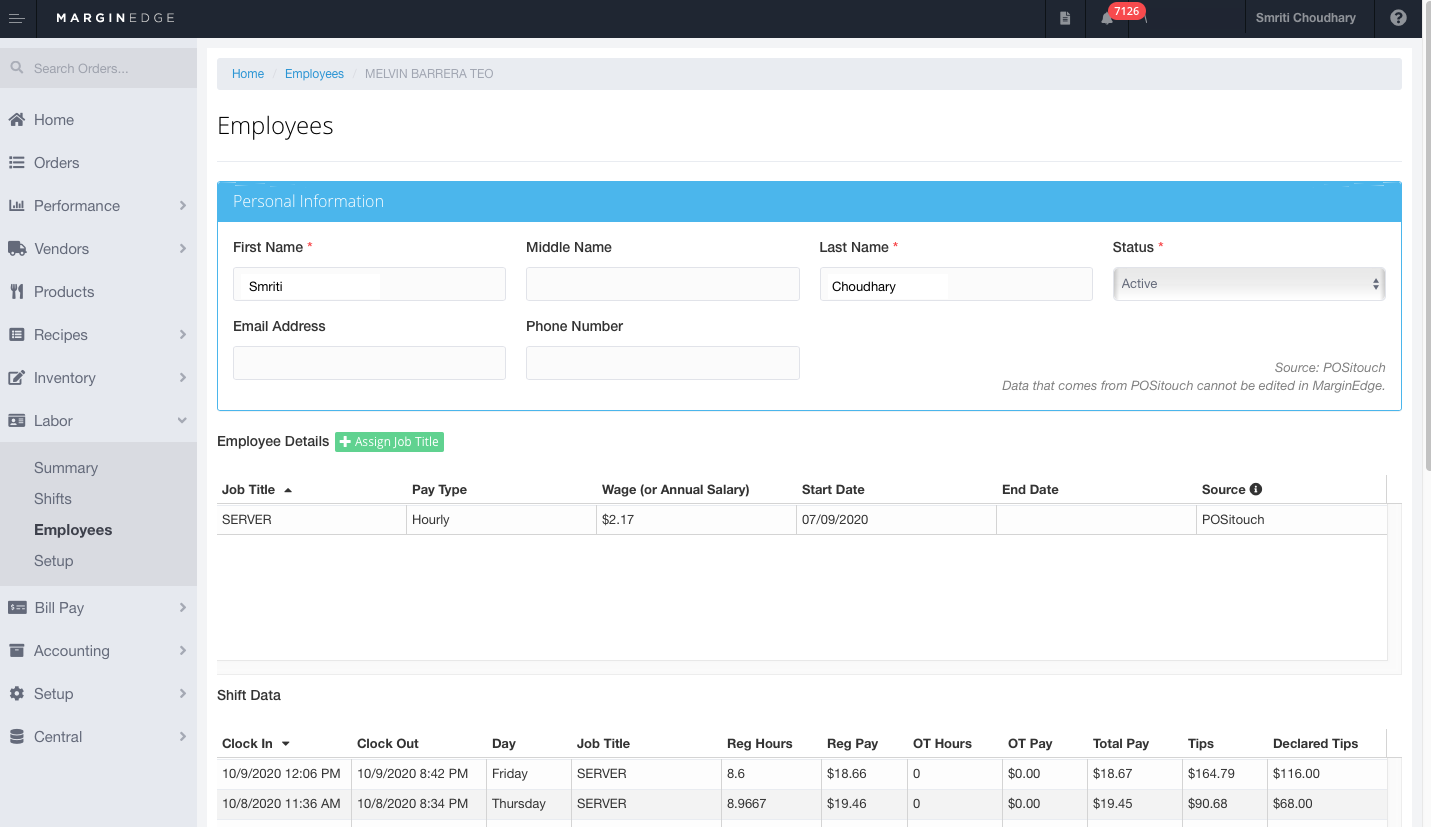Image resolution: width=1431 pixels, height=827 pixels.
Task: Toggle the hamburger sidebar menu icon
Action: [17, 18]
